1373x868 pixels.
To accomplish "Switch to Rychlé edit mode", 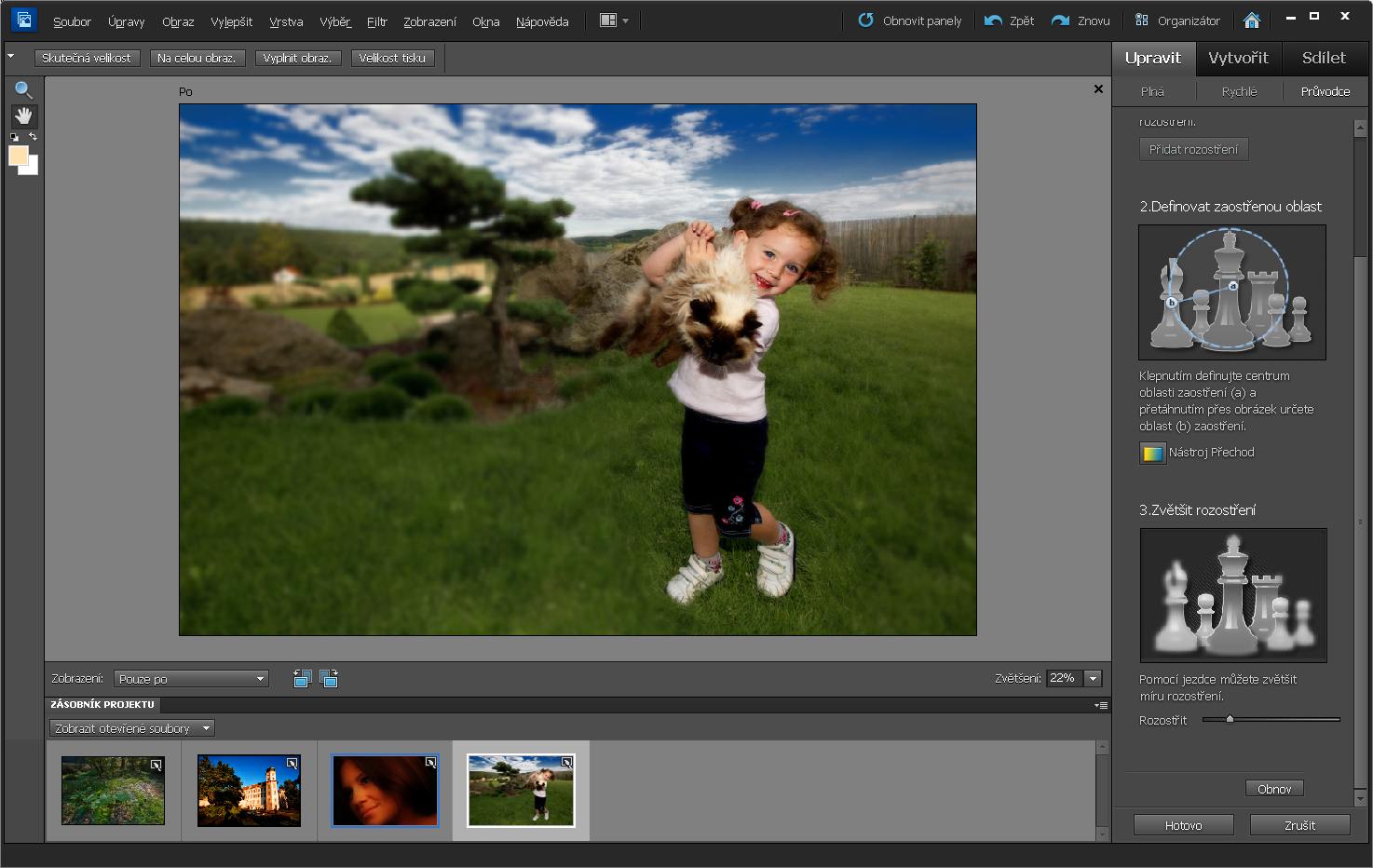I will (x=1239, y=91).
